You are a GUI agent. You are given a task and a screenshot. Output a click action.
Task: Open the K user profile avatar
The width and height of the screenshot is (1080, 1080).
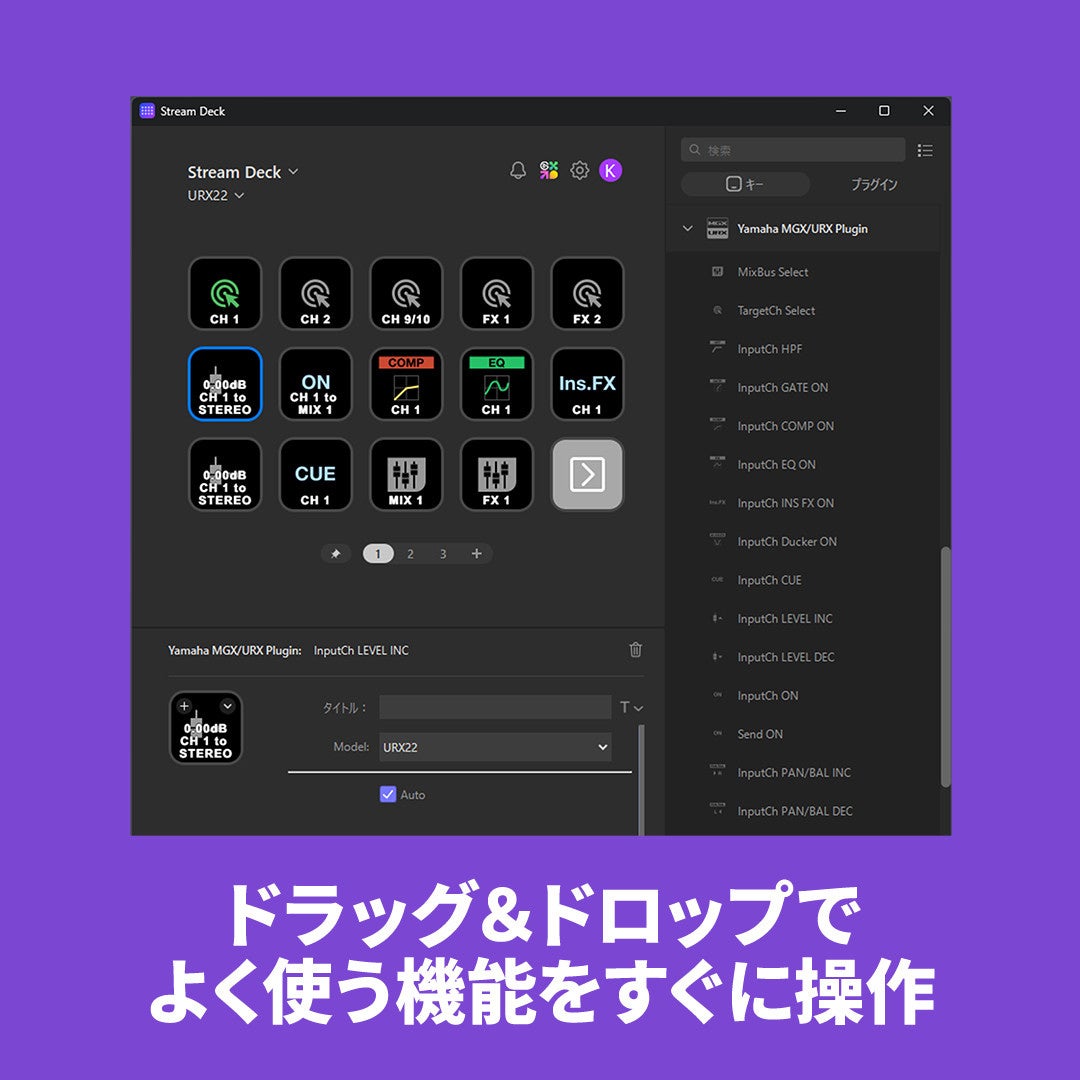pyautogui.click(x=610, y=170)
